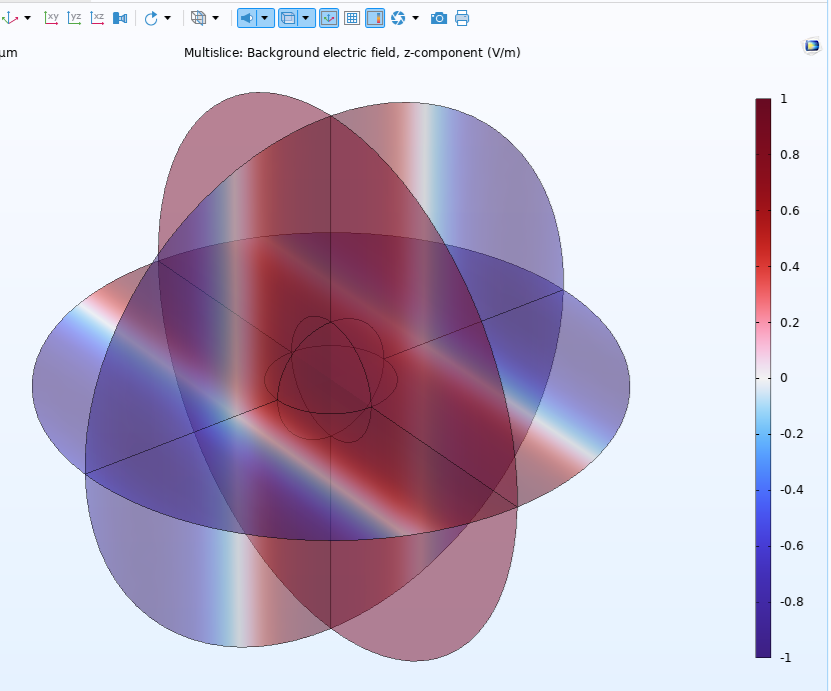Image resolution: width=831 pixels, height=691 pixels.
Task: Toggle the grid display button
Action: pos(352,18)
